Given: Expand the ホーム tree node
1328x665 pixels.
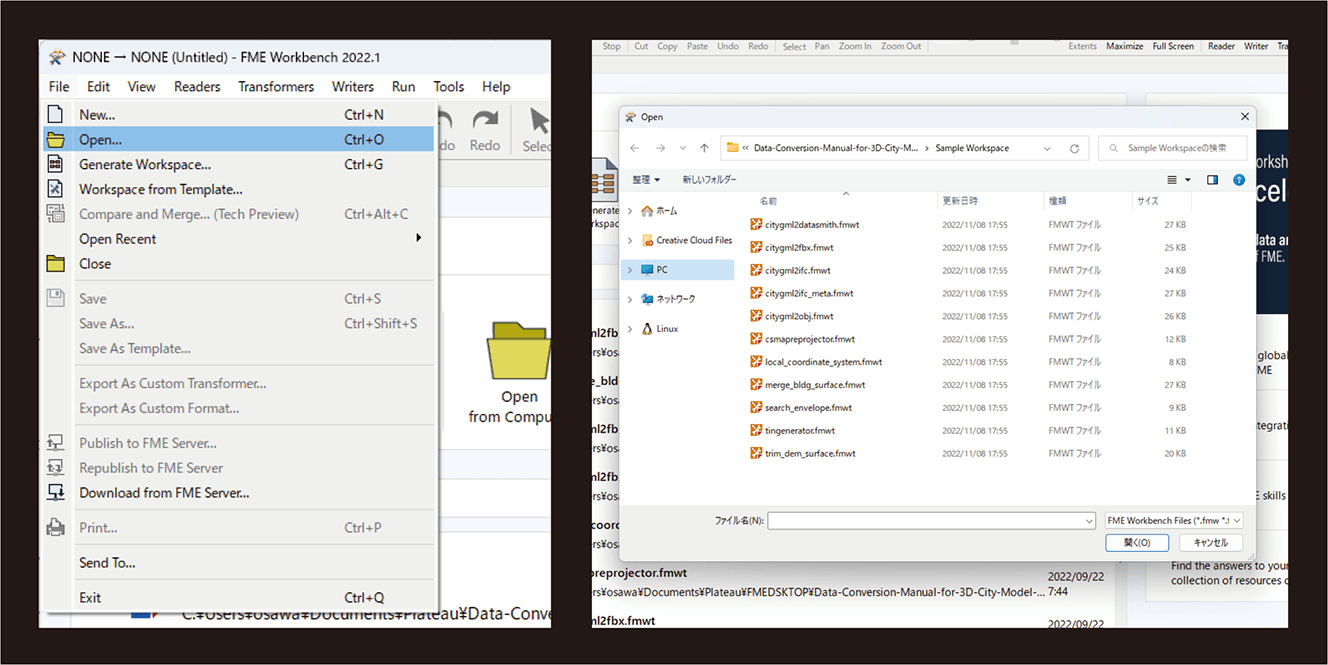Looking at the screenshot, I should point(630,211).
